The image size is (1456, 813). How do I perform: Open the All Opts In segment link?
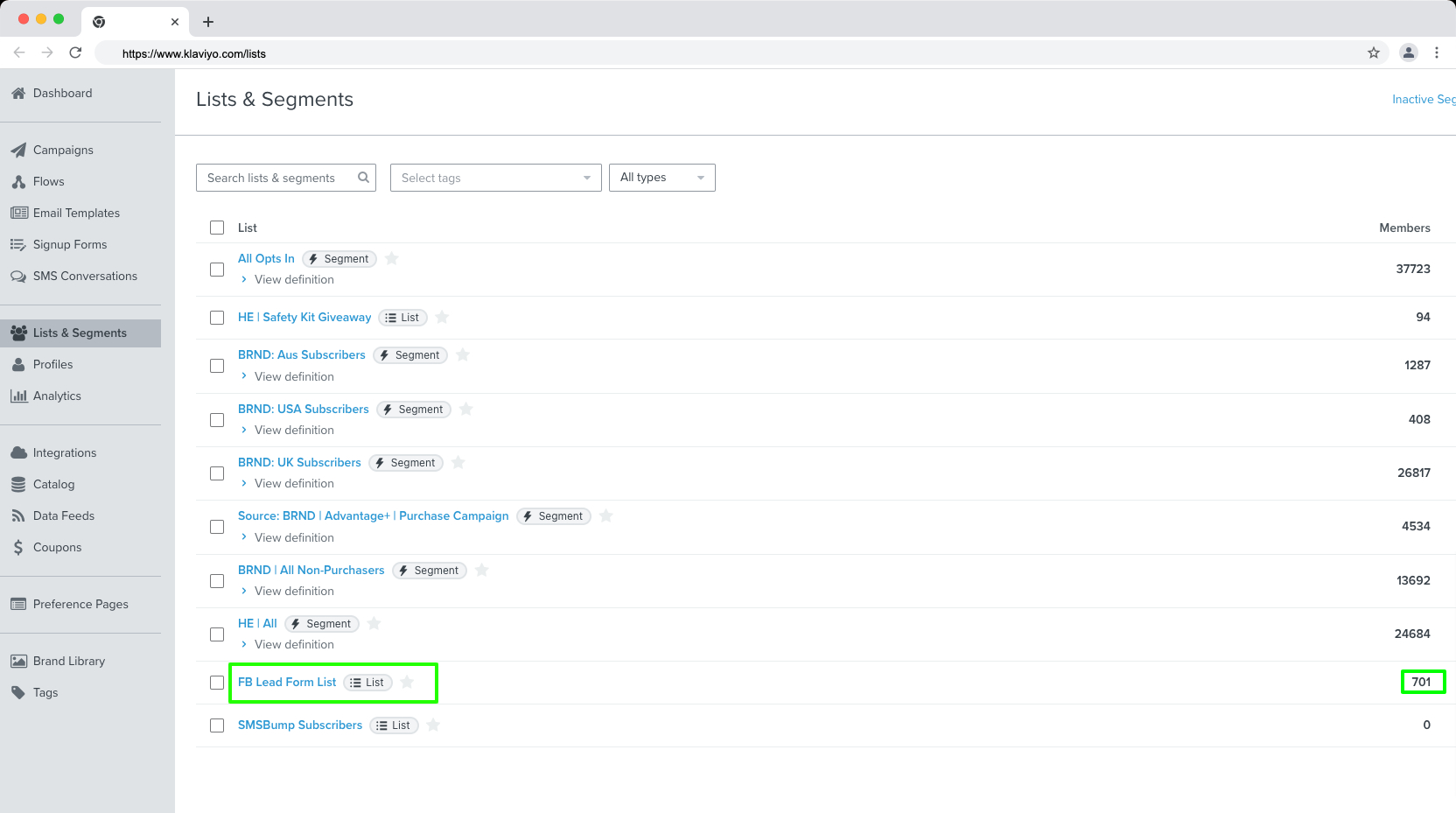pyautogui.click(x=266, y=258)
